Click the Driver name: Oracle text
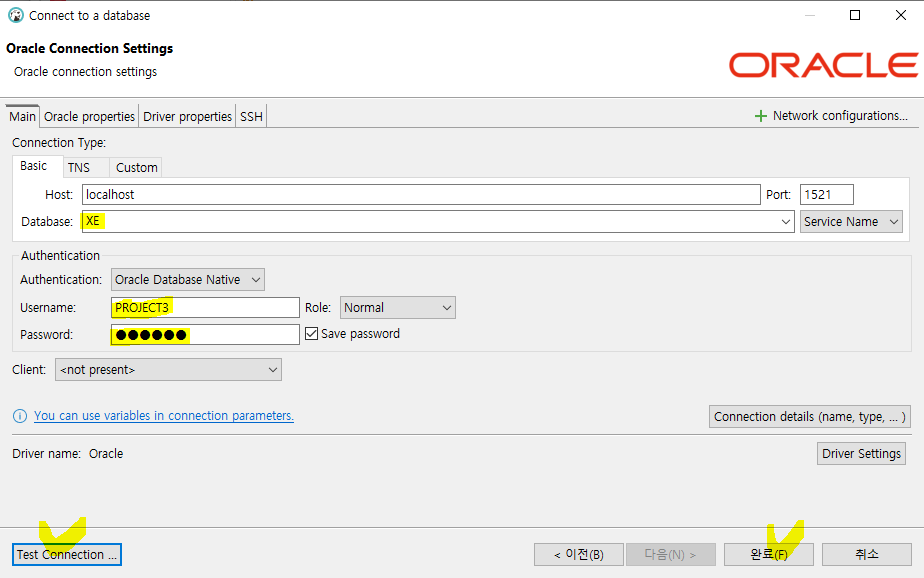The image size is (924, 578). click(x=68, y=454)
